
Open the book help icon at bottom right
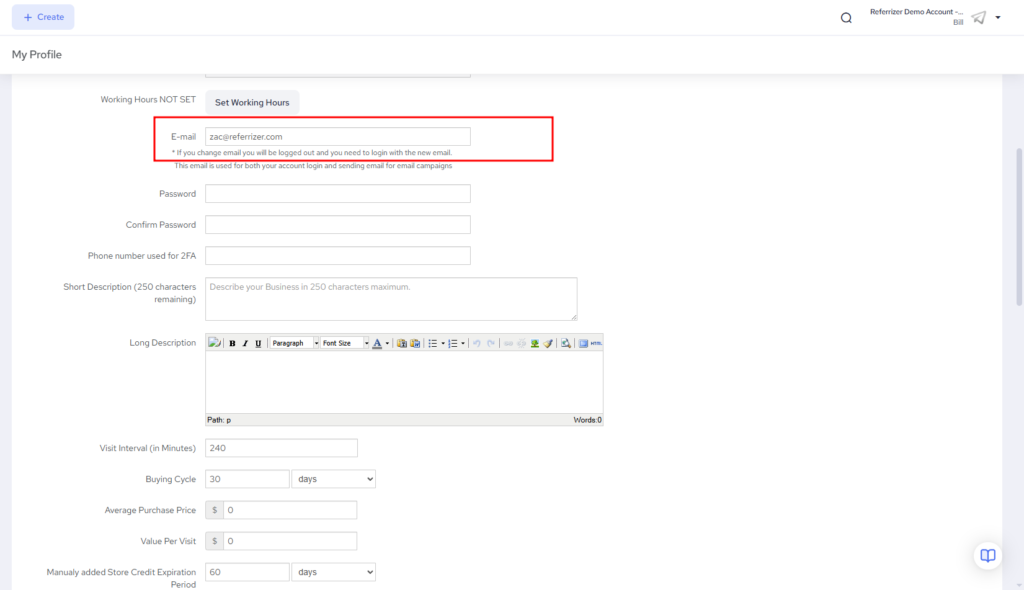[x=987, y=556]
